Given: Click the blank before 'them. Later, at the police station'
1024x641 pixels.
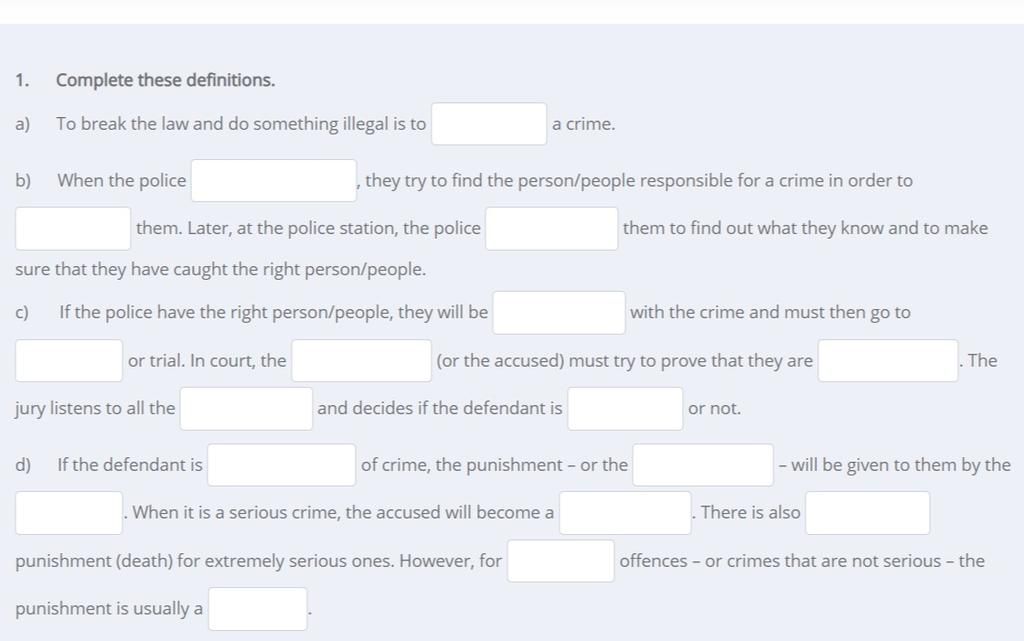Looking at the screenshot, I should click(73, 228).
